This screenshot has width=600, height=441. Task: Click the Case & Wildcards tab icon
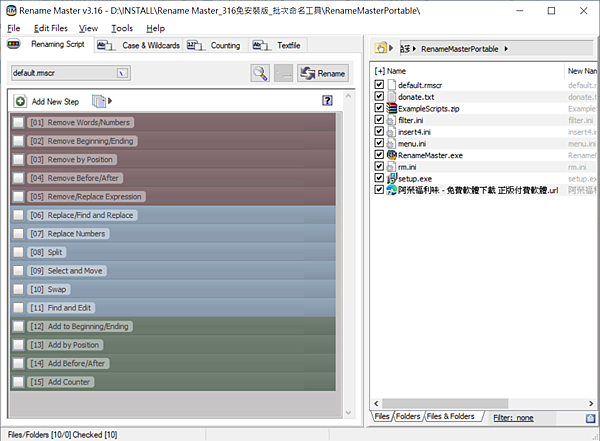(x=106, y=46)
